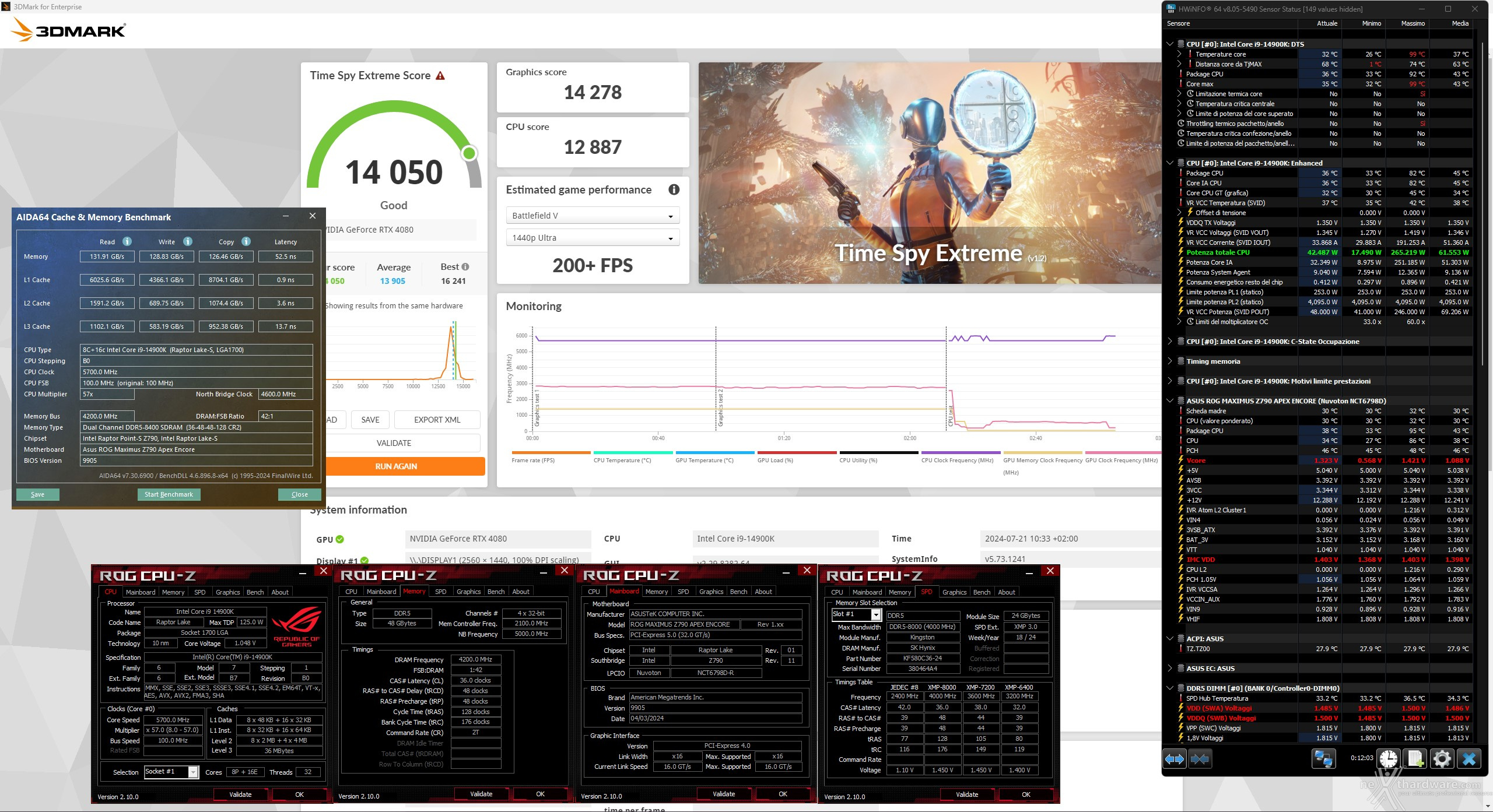Open HWiNFO sensor settings gear icon

[x=1442, y=759]
